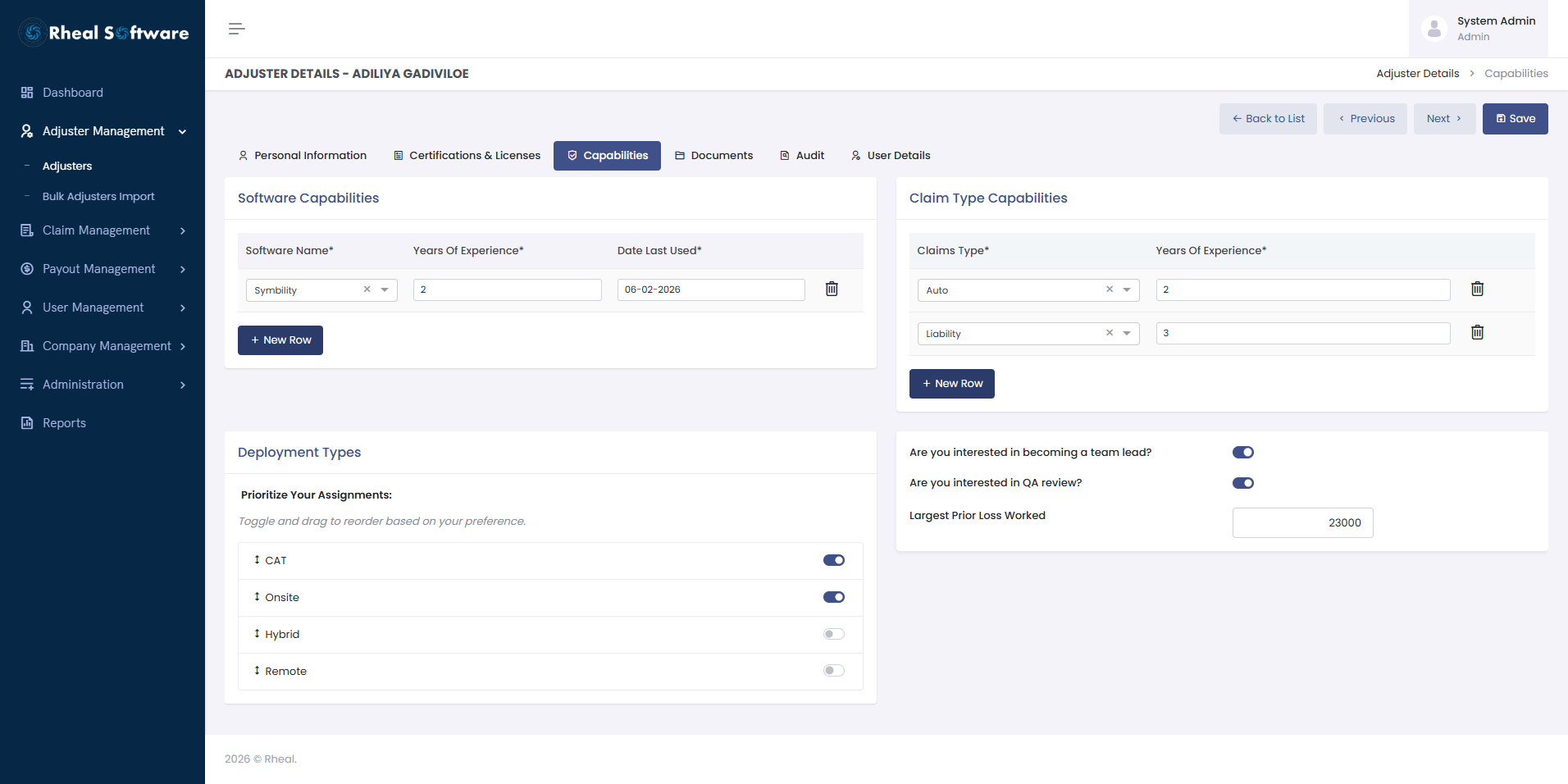
Task: Delete the Symbility software row
Action: click(x=832, y=289)
